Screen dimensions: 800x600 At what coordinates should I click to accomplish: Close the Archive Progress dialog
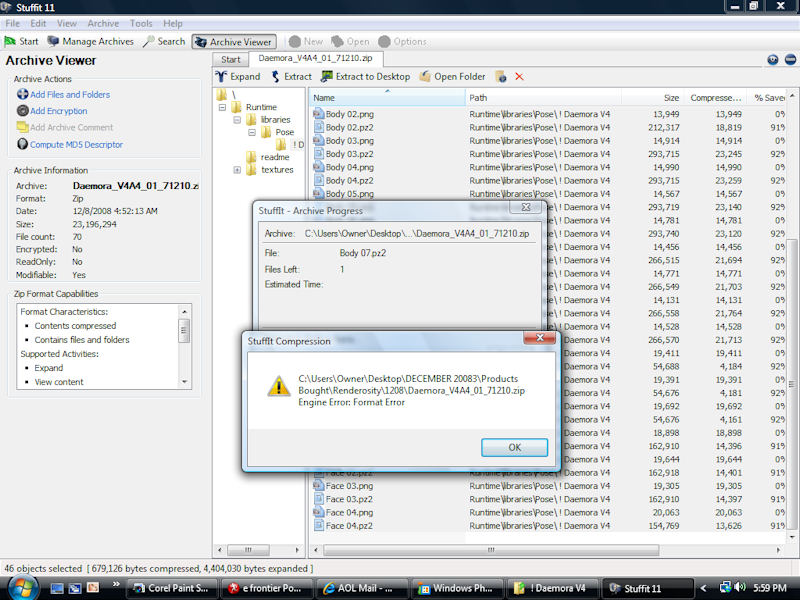click(x=526, y=207)
